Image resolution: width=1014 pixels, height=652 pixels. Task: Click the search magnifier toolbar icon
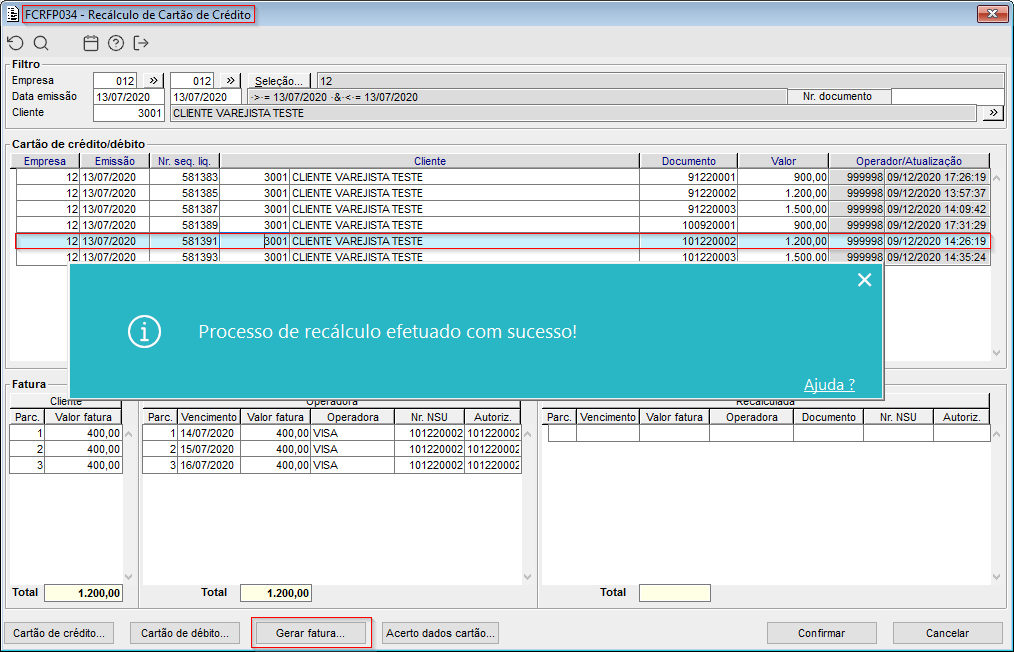41,43
